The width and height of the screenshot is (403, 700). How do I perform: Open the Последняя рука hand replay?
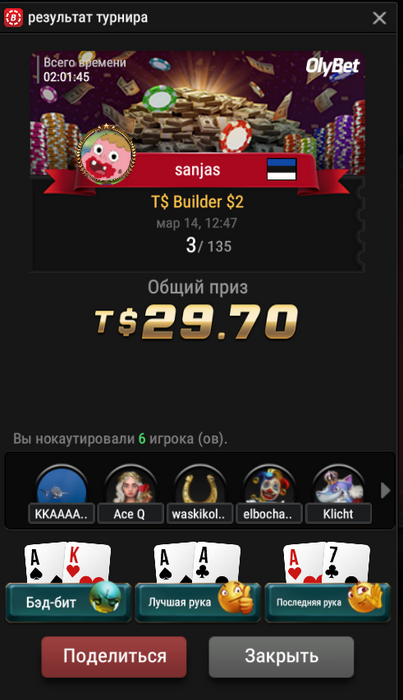[x=328, y=602]
